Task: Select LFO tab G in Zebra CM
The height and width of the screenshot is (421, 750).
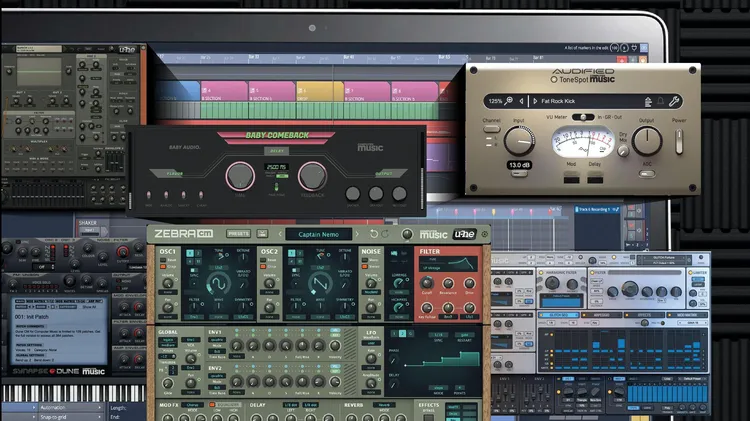Action: pyautogui.click(x=411, y=333)
